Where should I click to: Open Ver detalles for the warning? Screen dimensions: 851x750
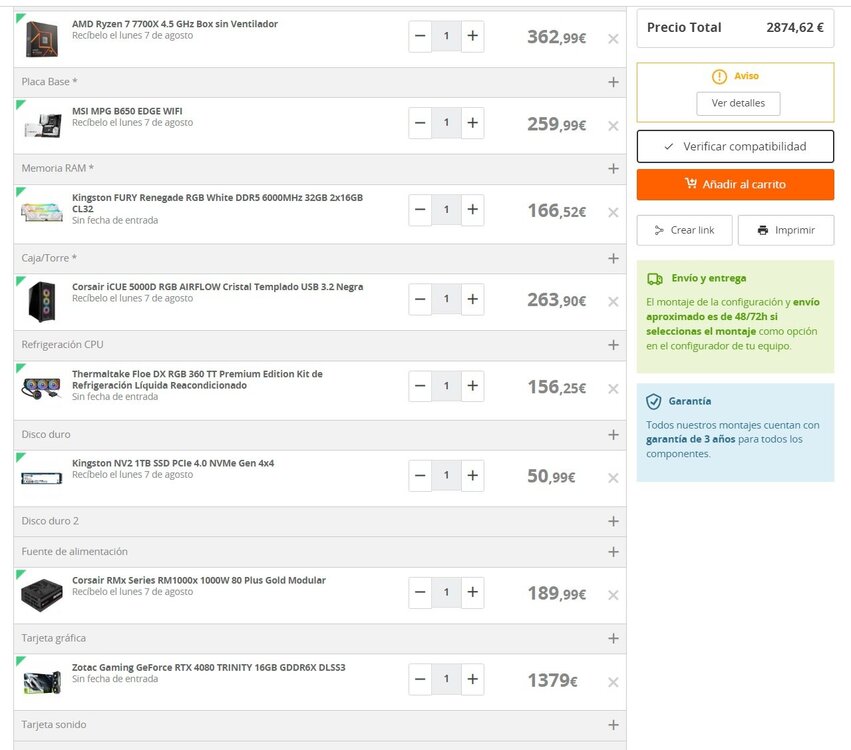tap(738, 103)
